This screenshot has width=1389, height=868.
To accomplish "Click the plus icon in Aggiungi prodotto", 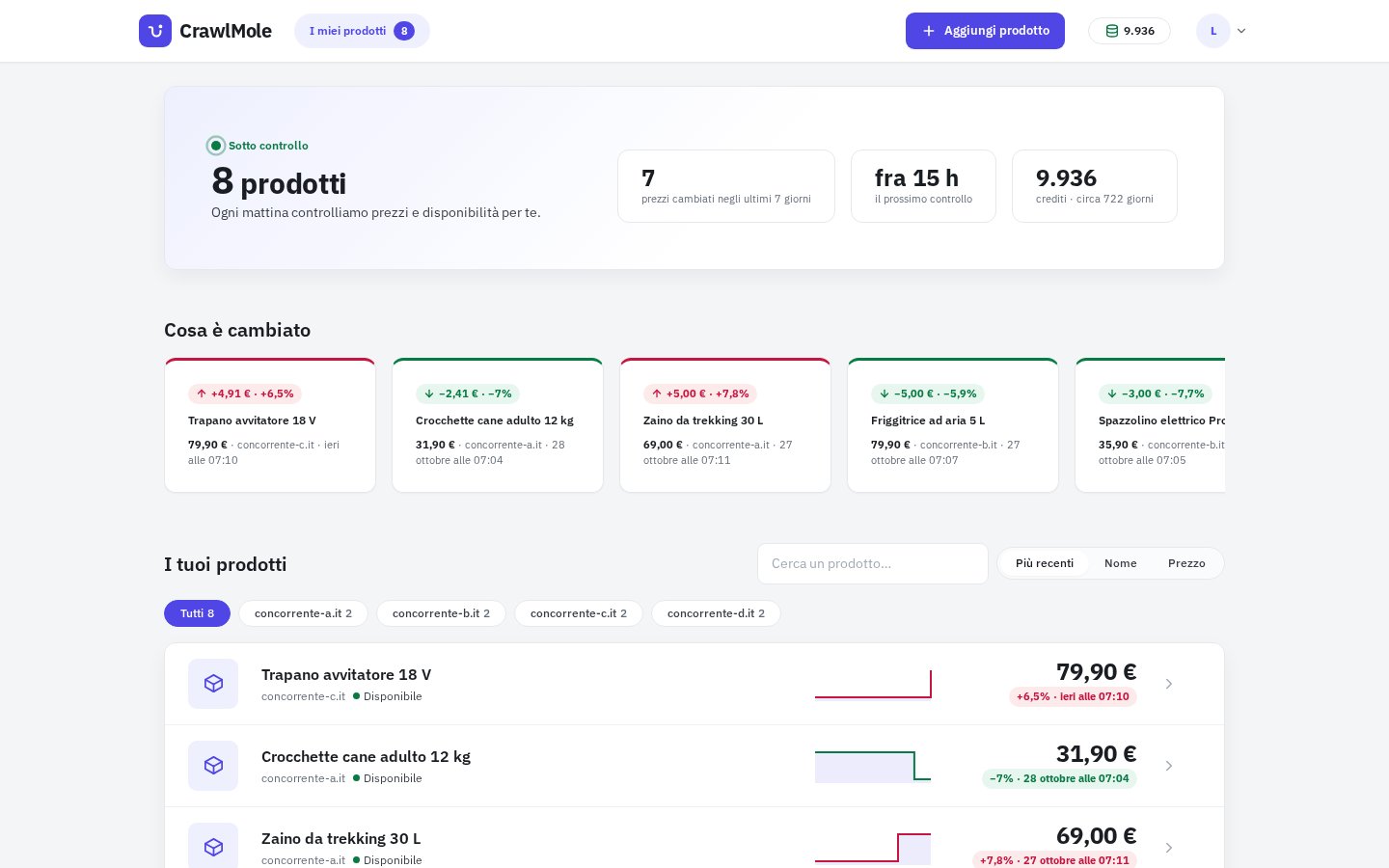I will (x=929, y=31).
